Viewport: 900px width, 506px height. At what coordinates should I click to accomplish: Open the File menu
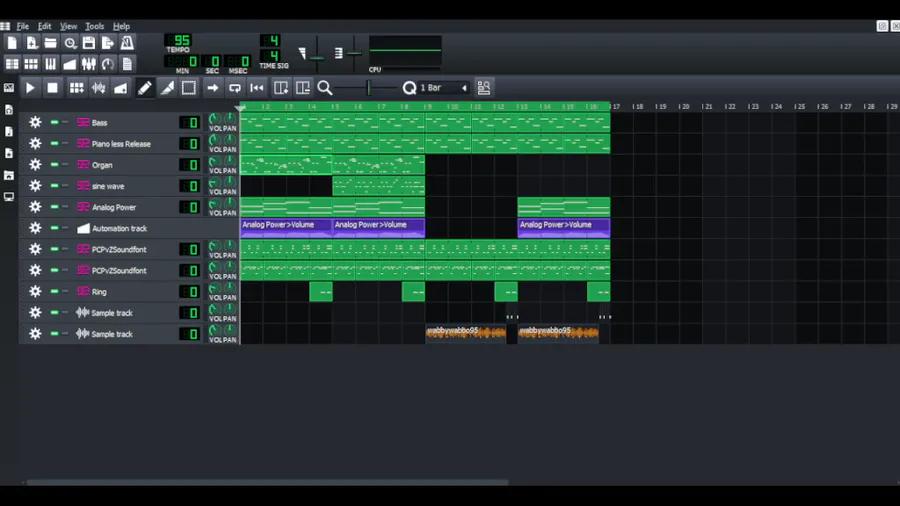(22, 26)
